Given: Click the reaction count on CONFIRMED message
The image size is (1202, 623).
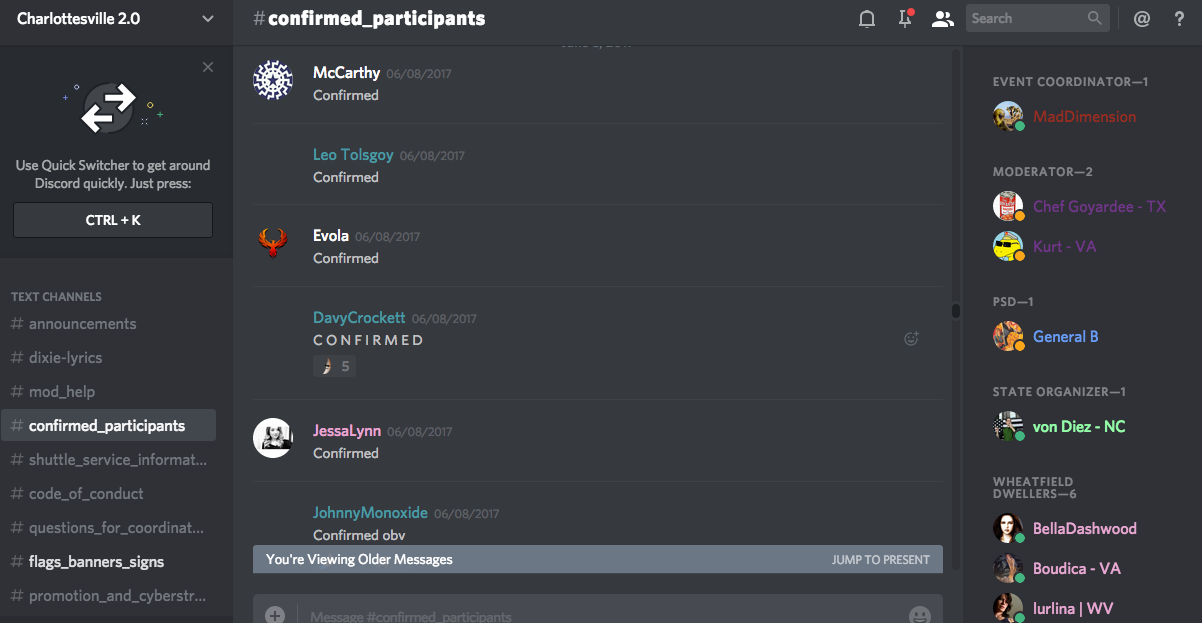Looking at the screenshot, I should pos(335,366).
